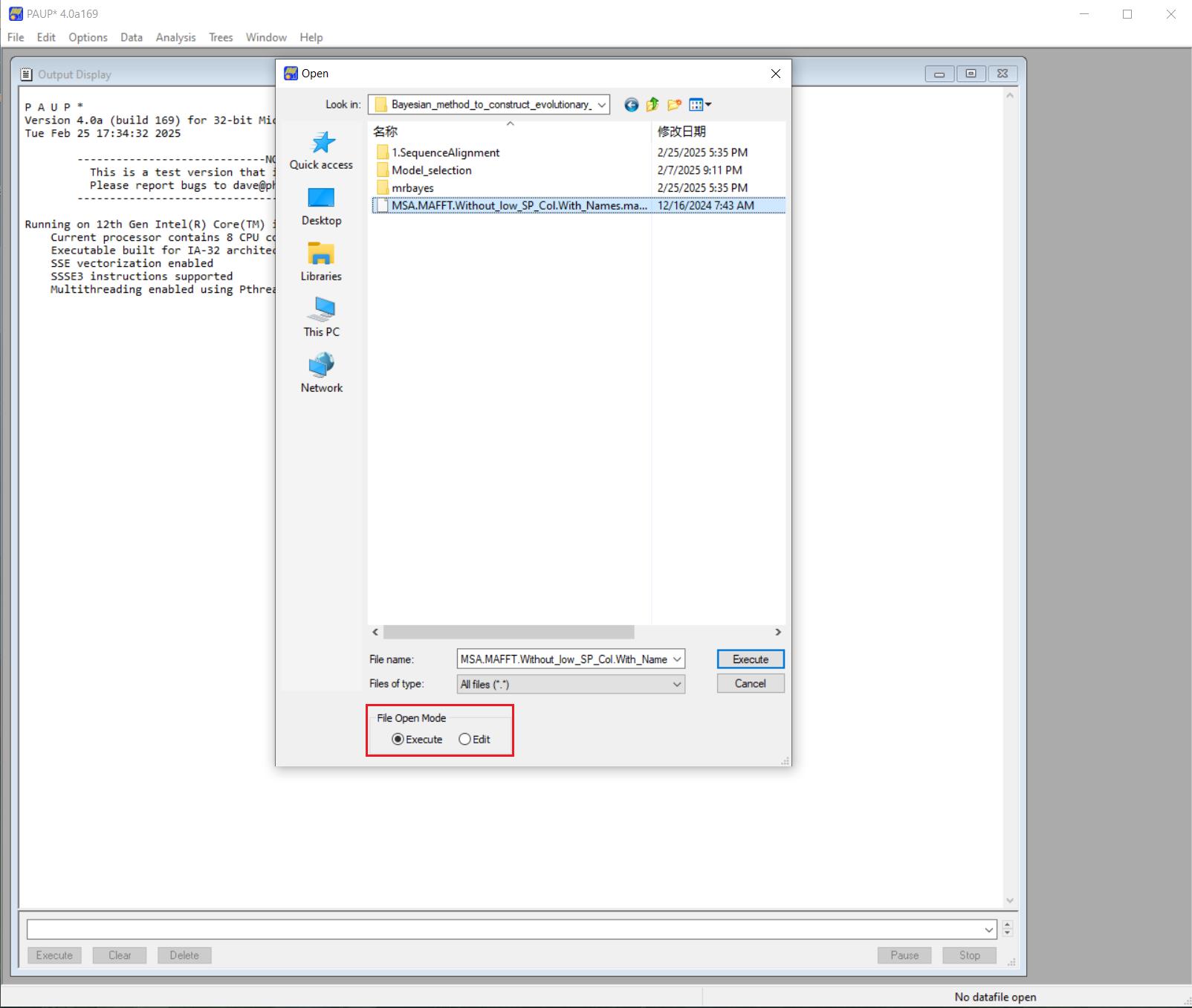
Task: Click the Delete button
Action: [x=184, y=955]
